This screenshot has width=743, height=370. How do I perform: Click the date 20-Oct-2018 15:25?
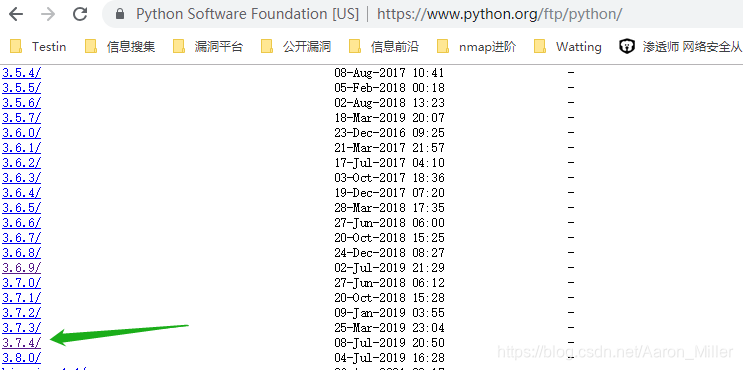[389, 238]
